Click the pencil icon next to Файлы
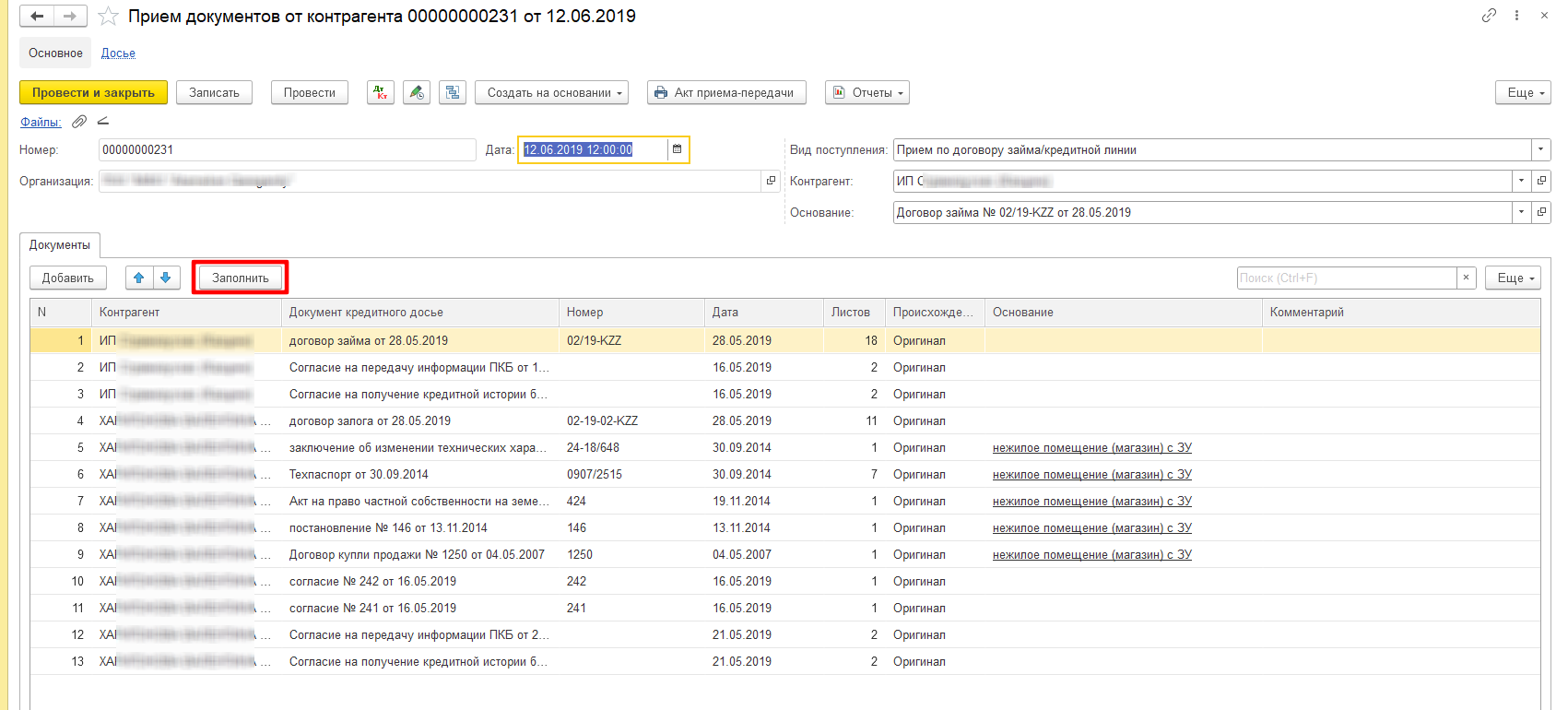Viewport: 1568px width, 710px height. tap(102, 121)
